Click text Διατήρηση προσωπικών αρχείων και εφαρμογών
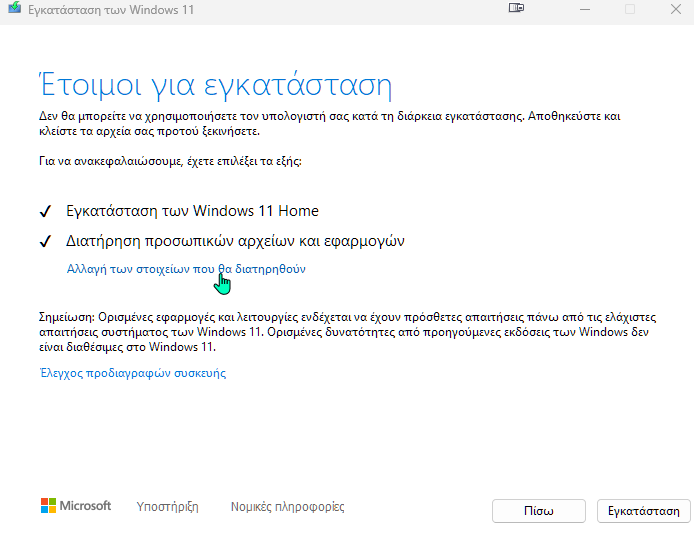 [x=235, y=241]
